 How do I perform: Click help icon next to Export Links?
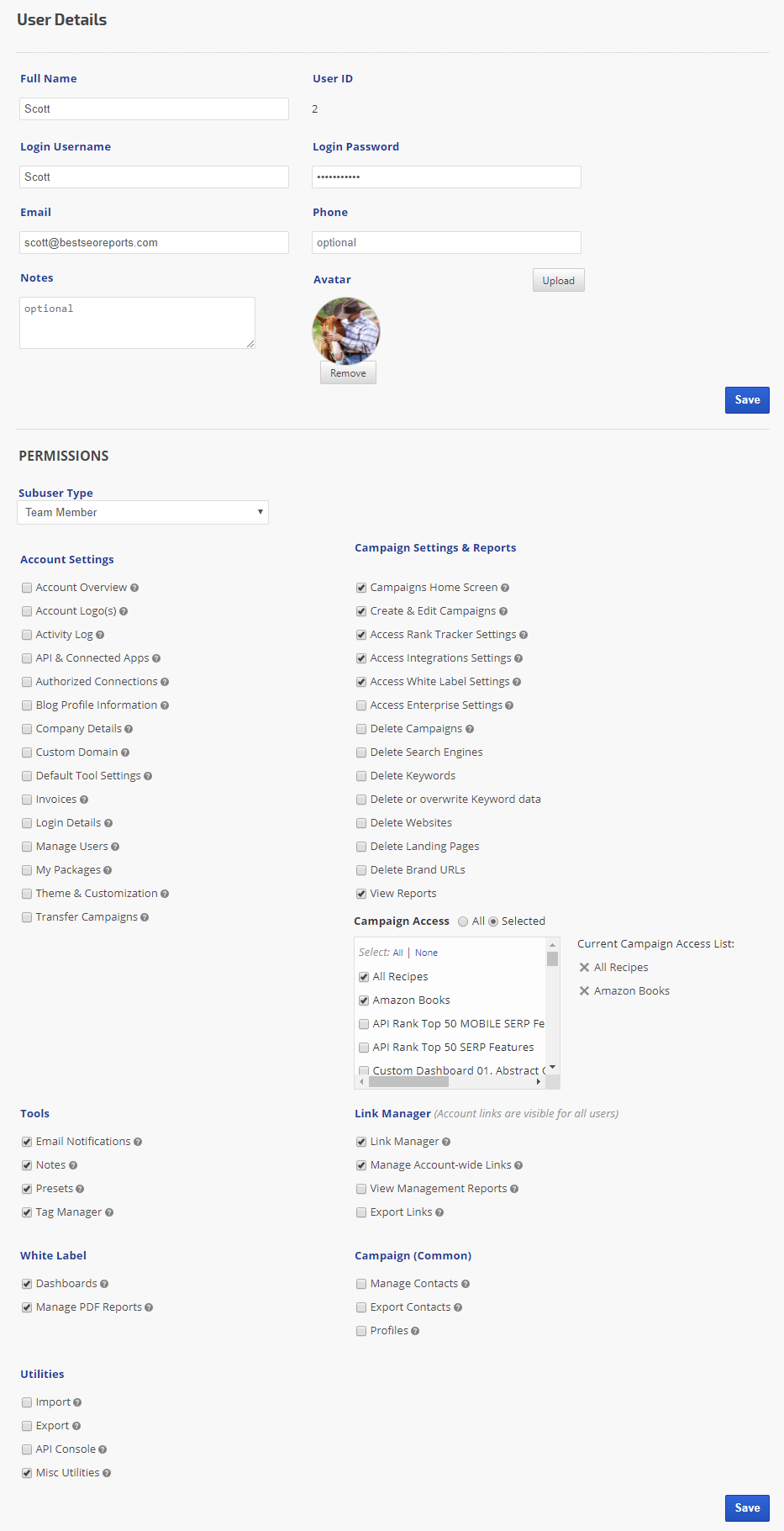click(439, 1212)
